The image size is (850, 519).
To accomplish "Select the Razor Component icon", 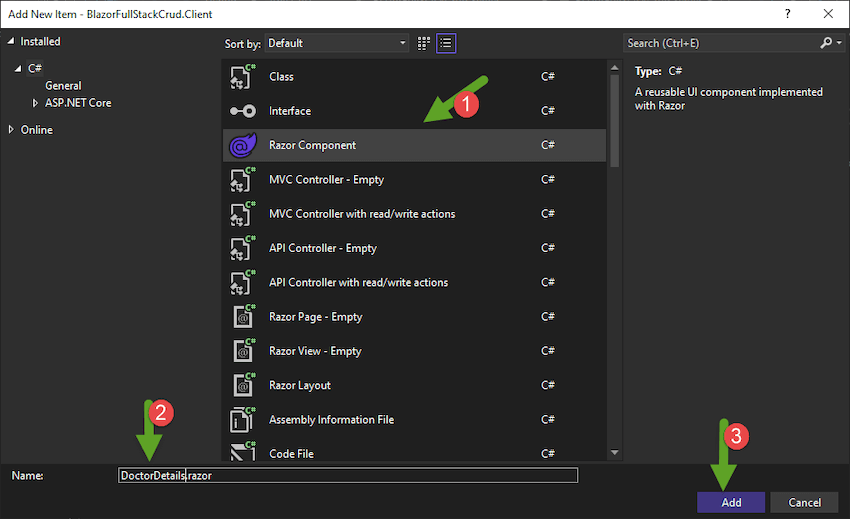I will coord(241,146).
